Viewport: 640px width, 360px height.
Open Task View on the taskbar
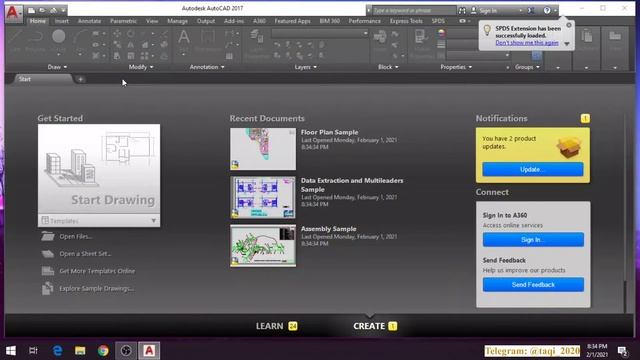click(x=33, y=351)
